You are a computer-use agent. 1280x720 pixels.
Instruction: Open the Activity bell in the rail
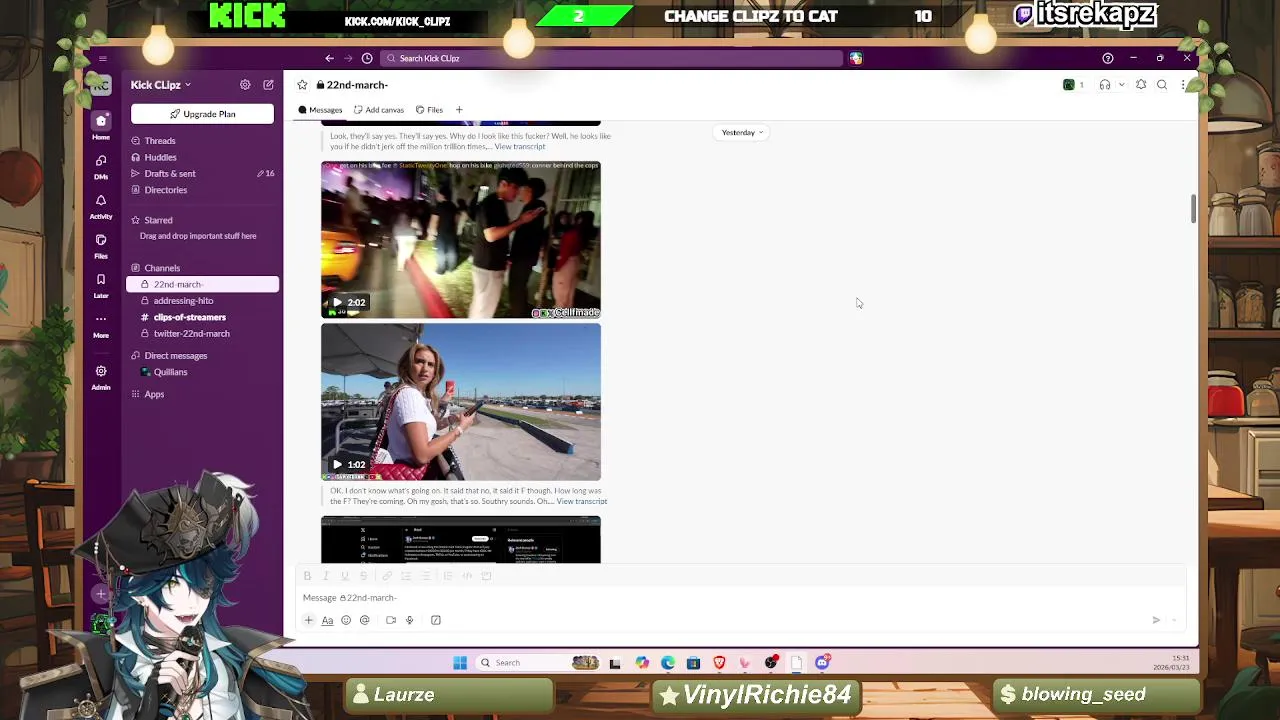click(101, 206)
